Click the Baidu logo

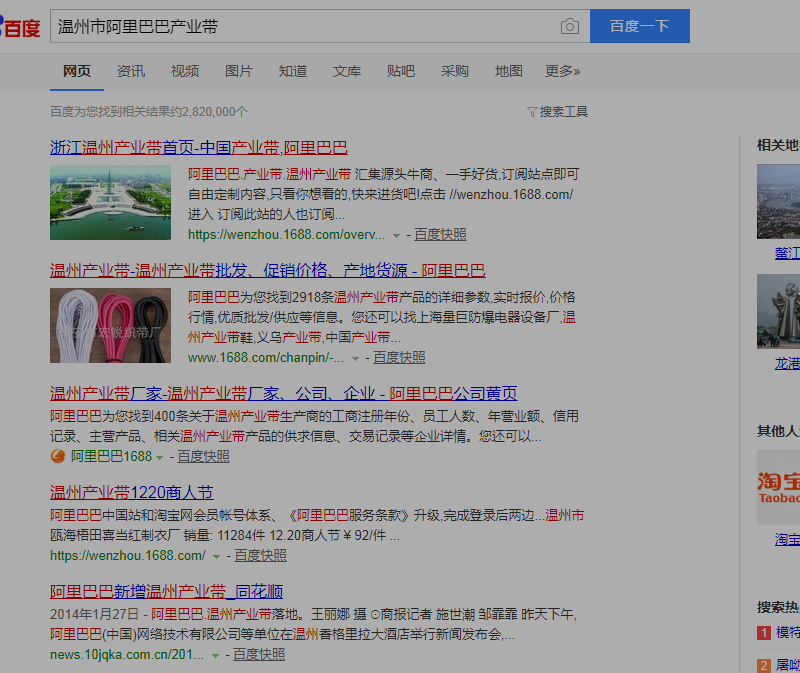click(x=20, y=27)
